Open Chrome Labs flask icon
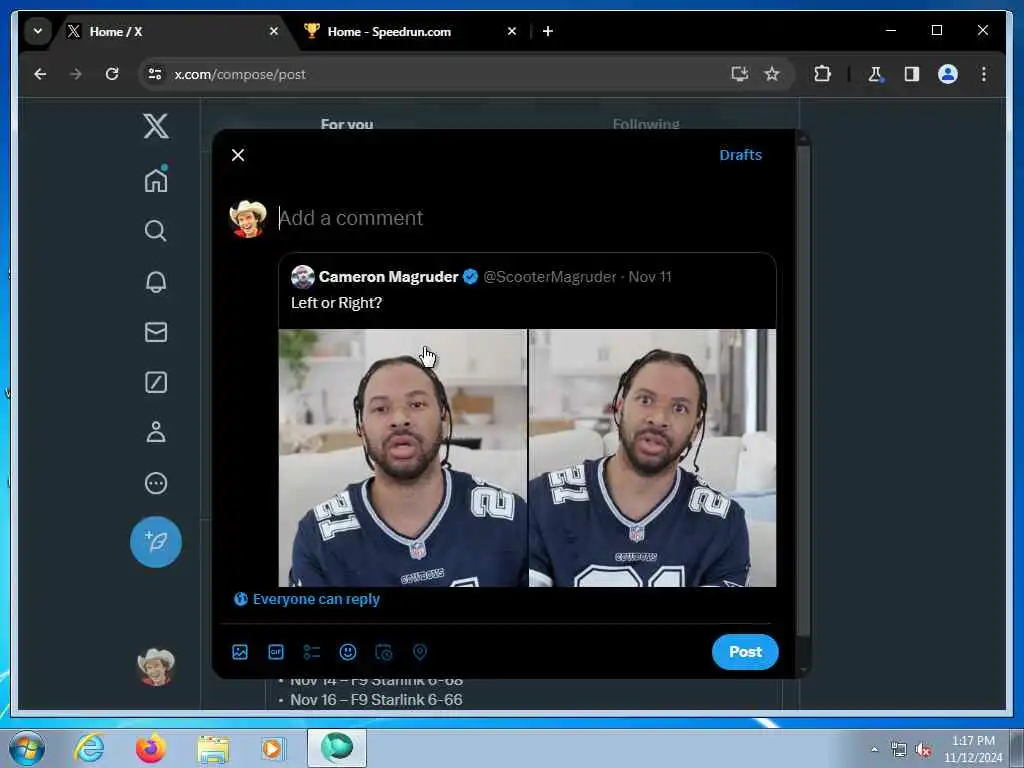 tap(875, 74)
